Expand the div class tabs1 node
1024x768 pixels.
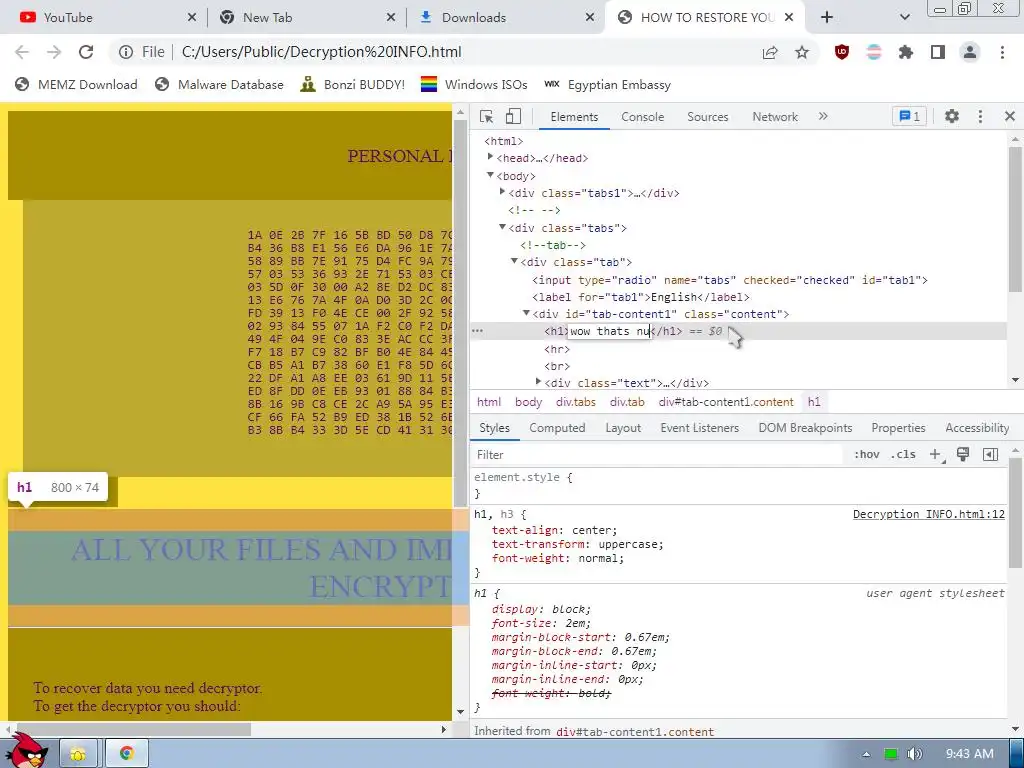tap(502, 192)
